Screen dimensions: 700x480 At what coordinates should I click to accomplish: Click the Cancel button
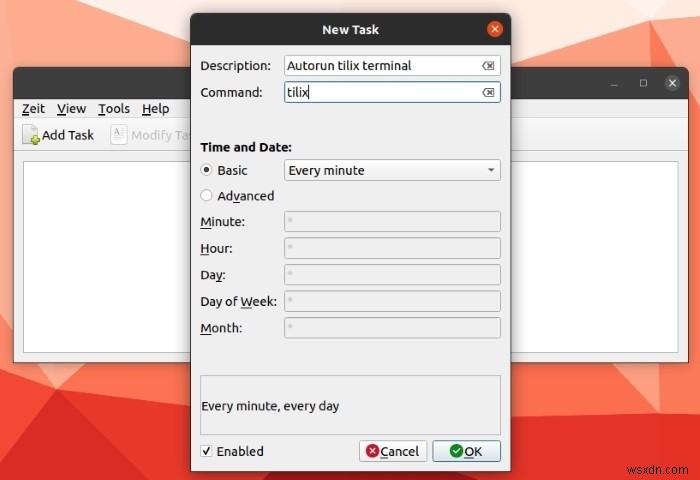click(393, 451)
